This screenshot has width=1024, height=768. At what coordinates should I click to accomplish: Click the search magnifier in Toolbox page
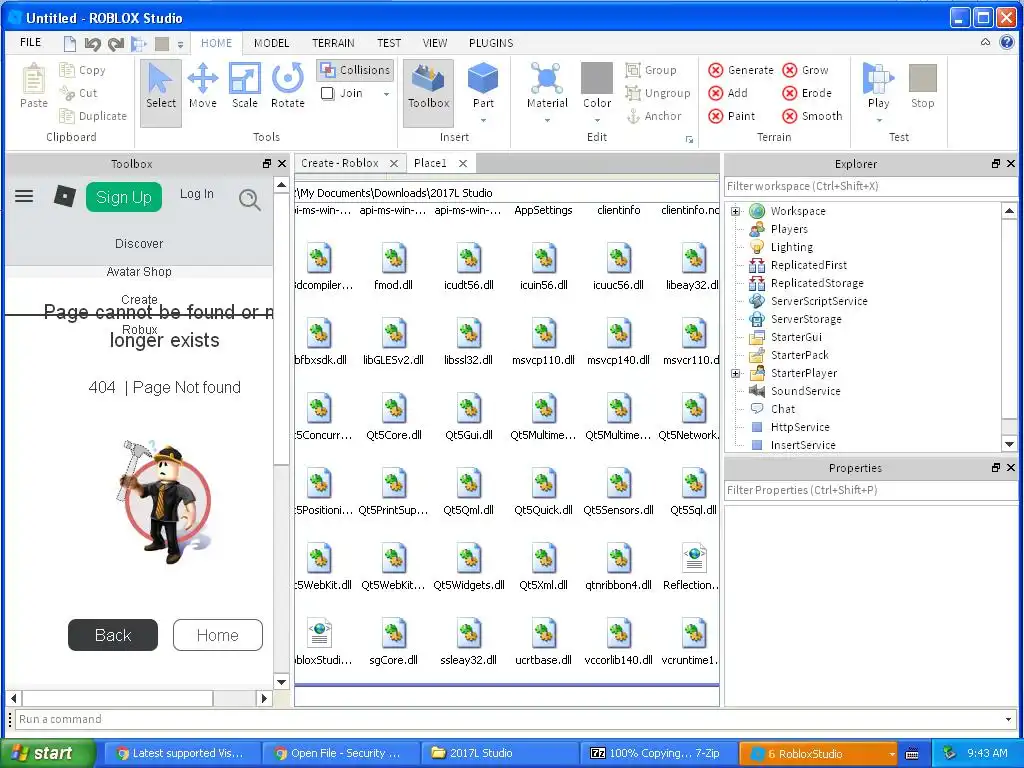(x=249, y=199)
